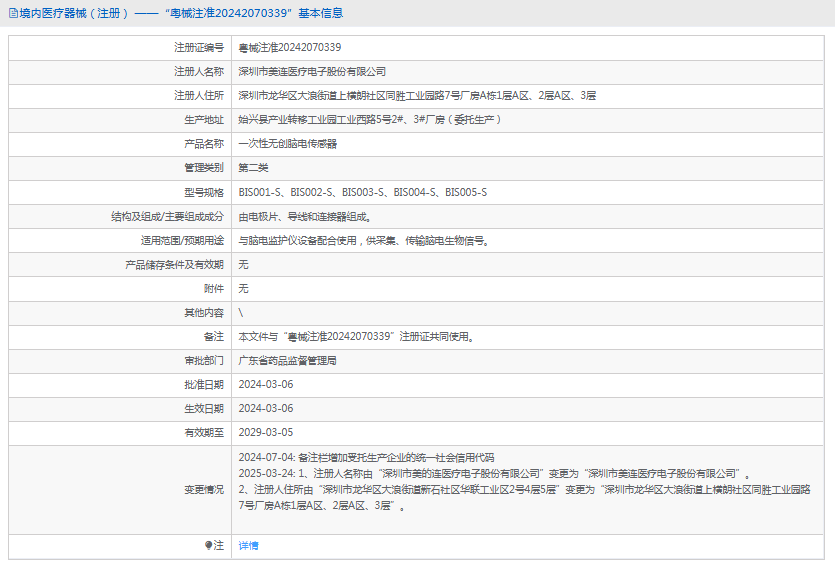Image resolution: width=835 pixels, height=567 pixels.
Task: Select composition text 由电极片、导线和连接器组成
Action: 305,217
